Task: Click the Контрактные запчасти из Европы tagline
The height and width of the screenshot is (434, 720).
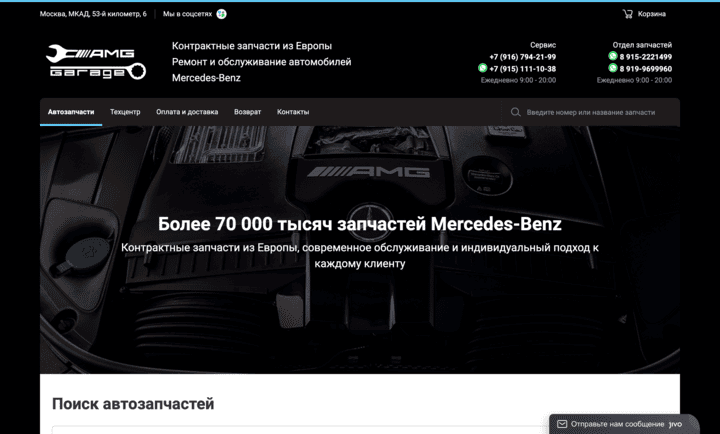Action: 252,46
